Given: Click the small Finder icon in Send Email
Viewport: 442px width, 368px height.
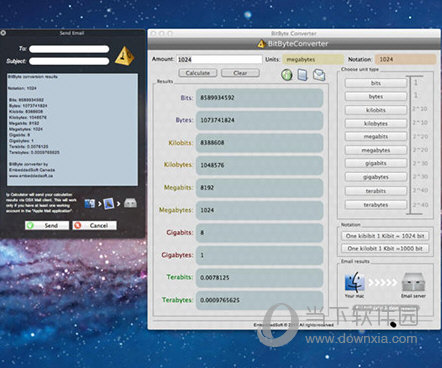Looking at the screenshot, I should pos(90,203).
